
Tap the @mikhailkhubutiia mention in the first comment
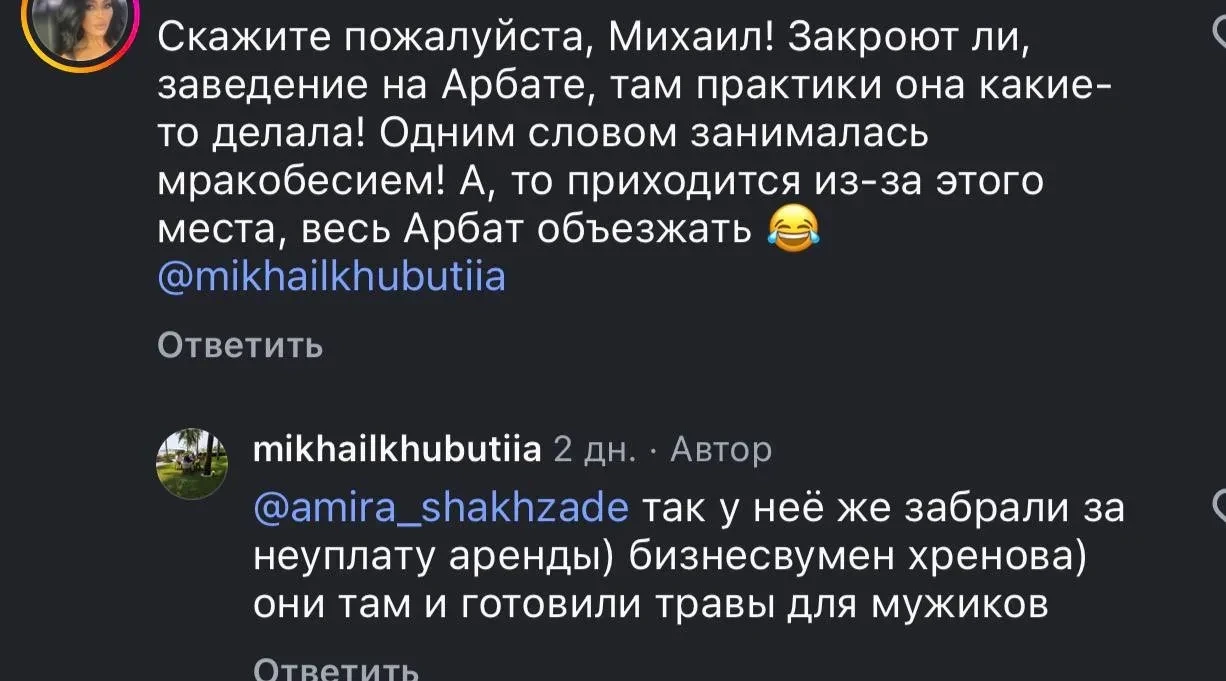[x=332, y=276]
